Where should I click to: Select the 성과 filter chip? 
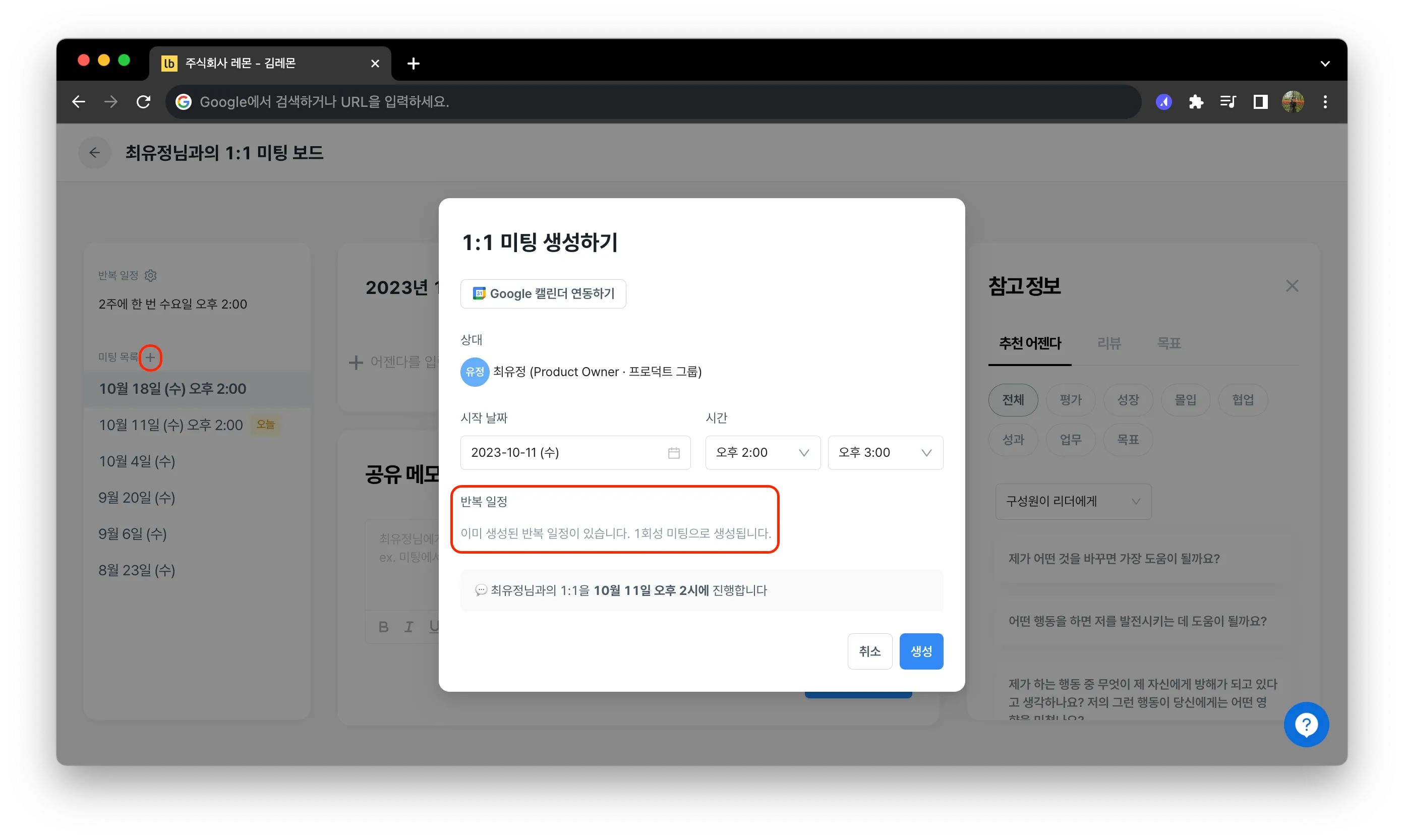click(x=1013, y=439)
